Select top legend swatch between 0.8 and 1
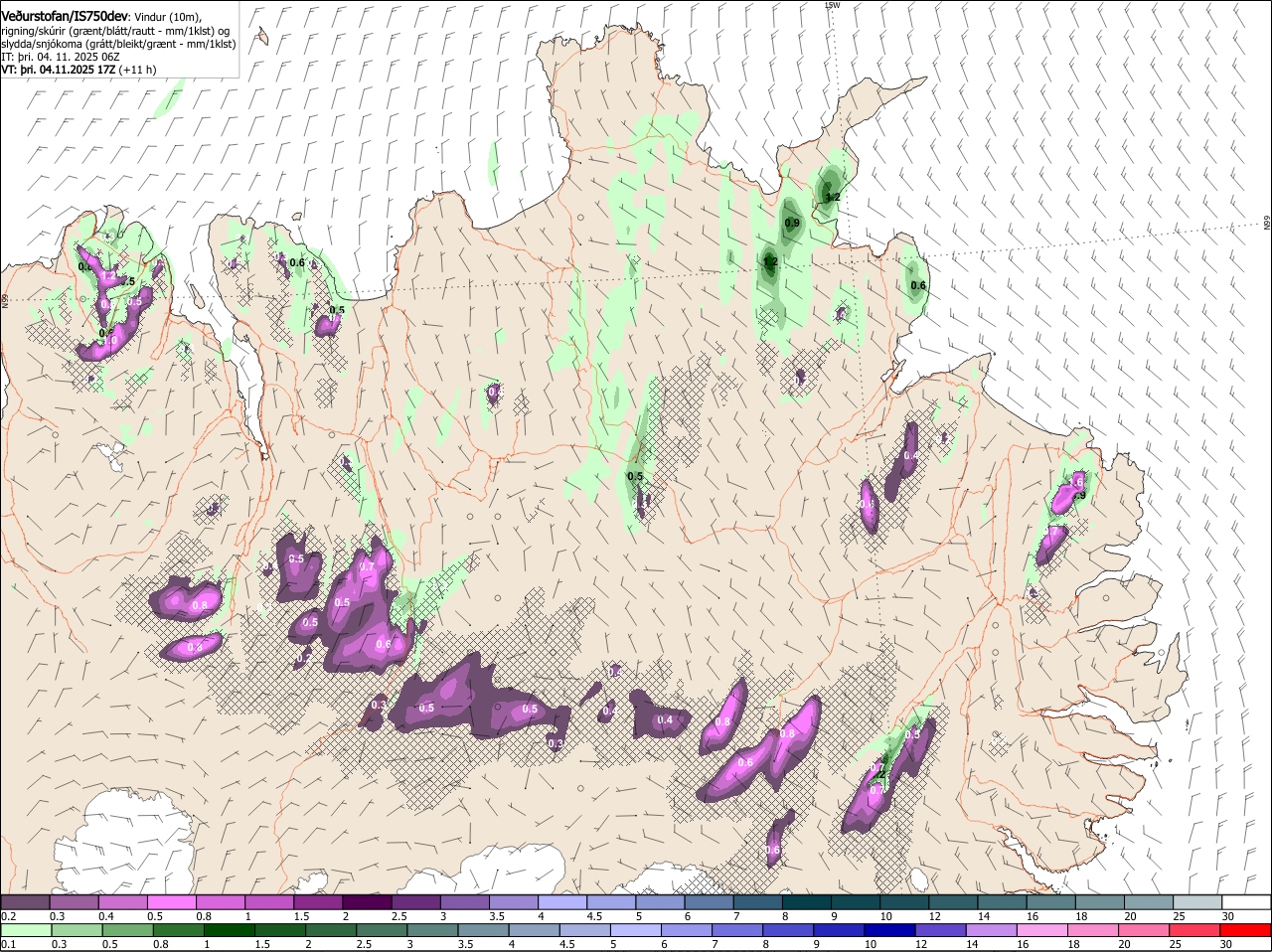This screenshot has width=1272, height=952. pos(221,901)
